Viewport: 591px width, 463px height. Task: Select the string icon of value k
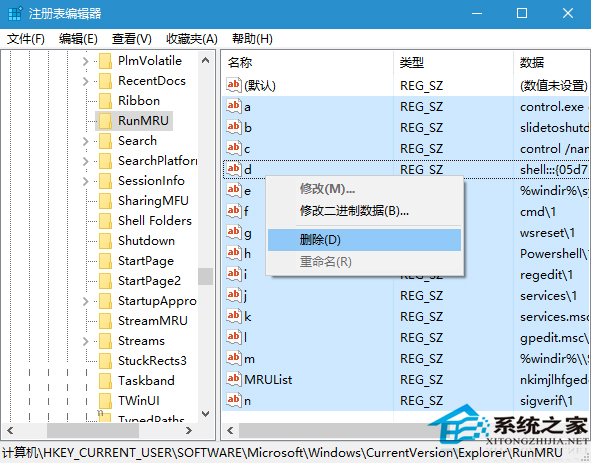point(234,316)
